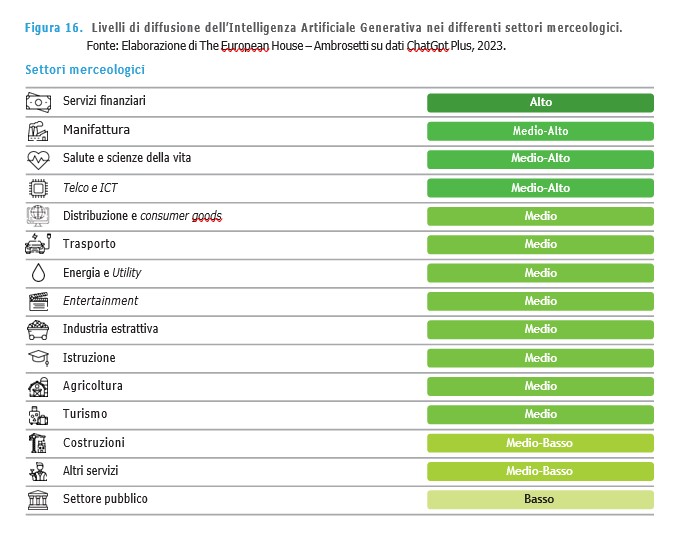Click the Entertainment clapperboard icon
Image resolution: width=677 pixels, height=537 pixels.
(38, 301)
